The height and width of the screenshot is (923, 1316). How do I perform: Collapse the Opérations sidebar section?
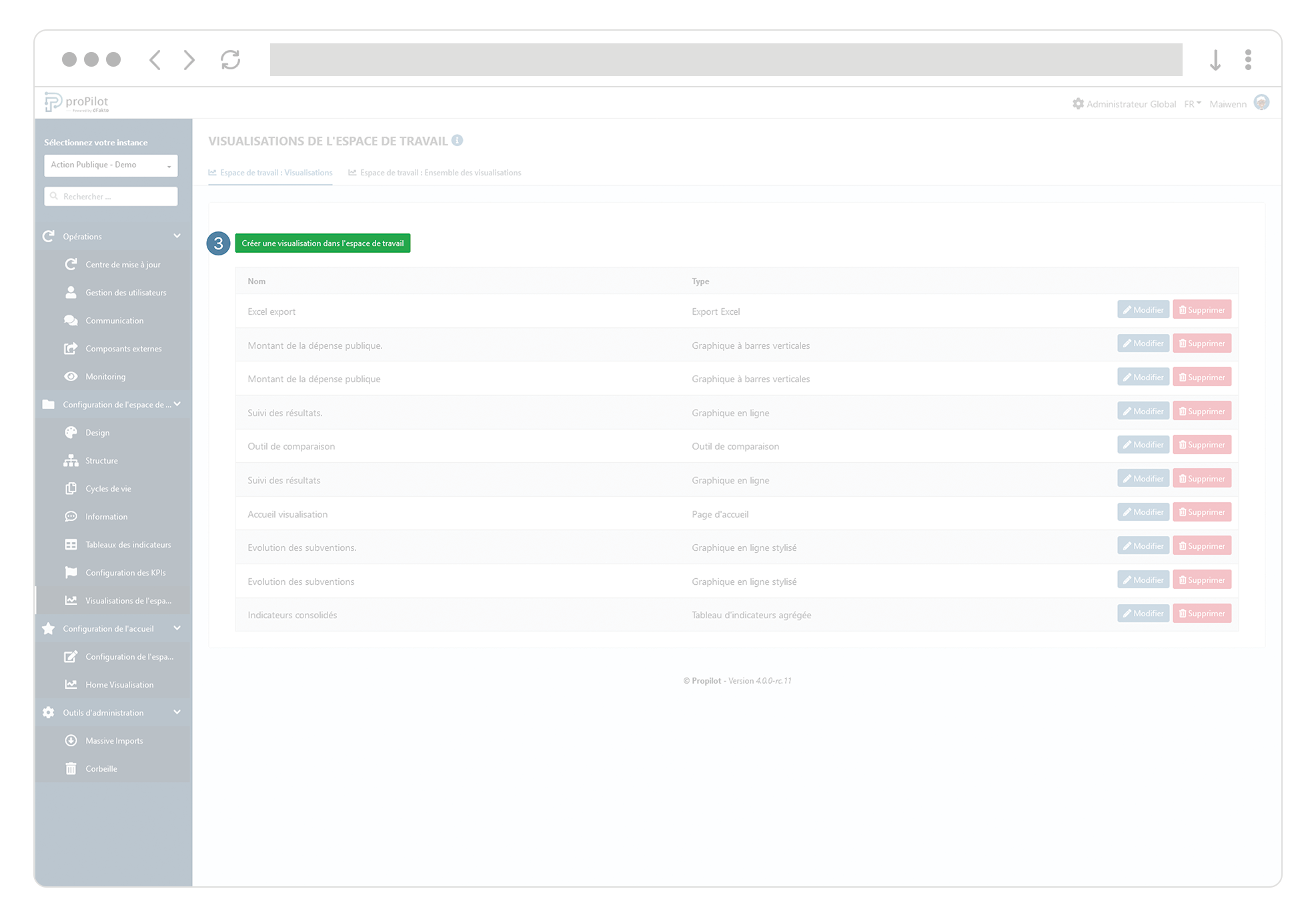(x=177, y=236)
